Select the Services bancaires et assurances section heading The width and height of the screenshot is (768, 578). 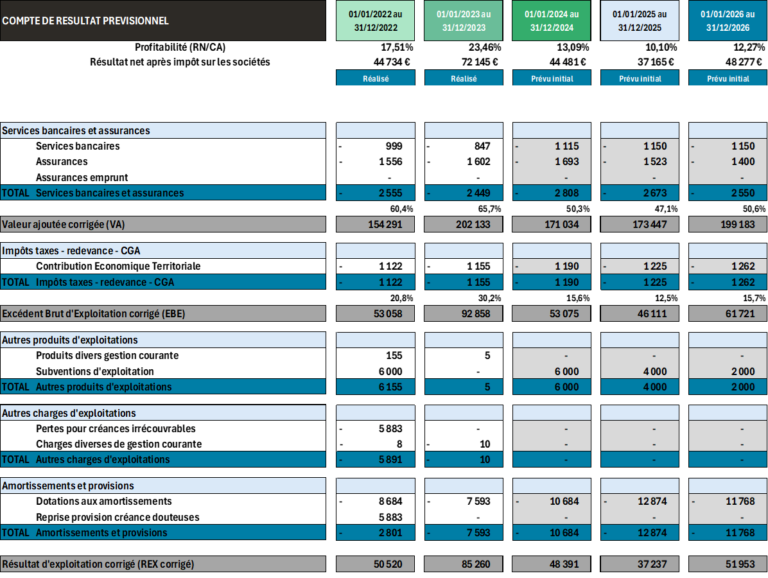pos(163,131)
